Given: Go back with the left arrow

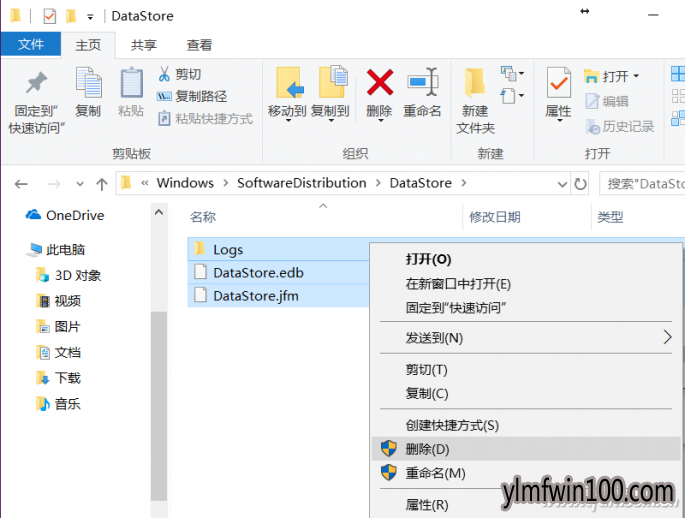Looking at the screenshot, I should coord(21,184).
